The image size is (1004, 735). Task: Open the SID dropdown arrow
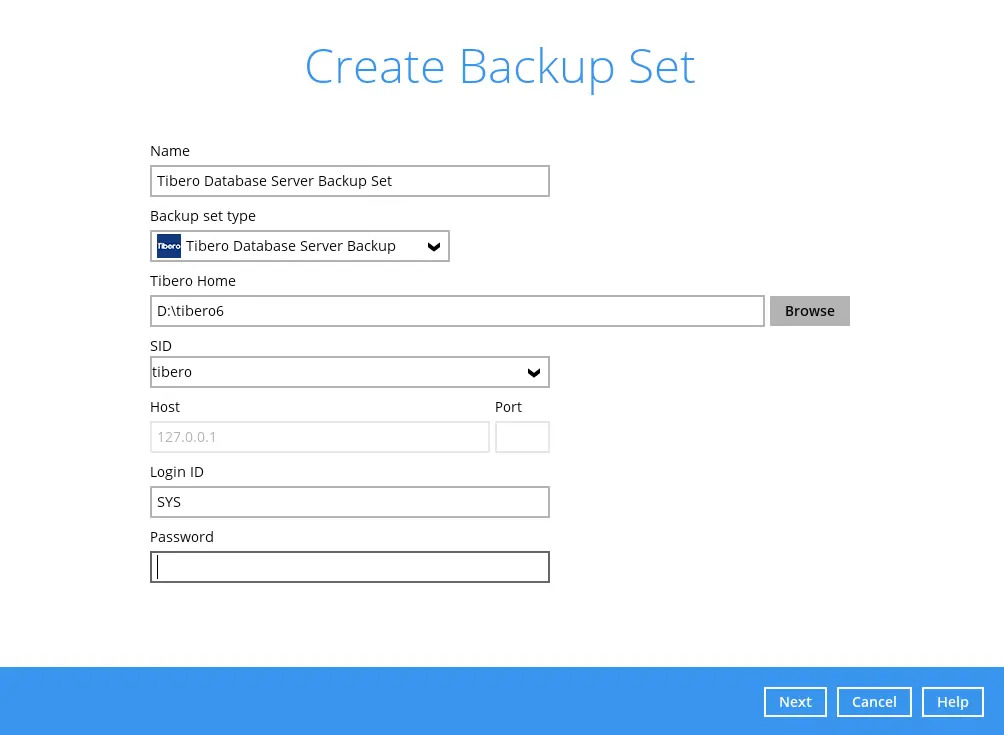click(534, 373)
